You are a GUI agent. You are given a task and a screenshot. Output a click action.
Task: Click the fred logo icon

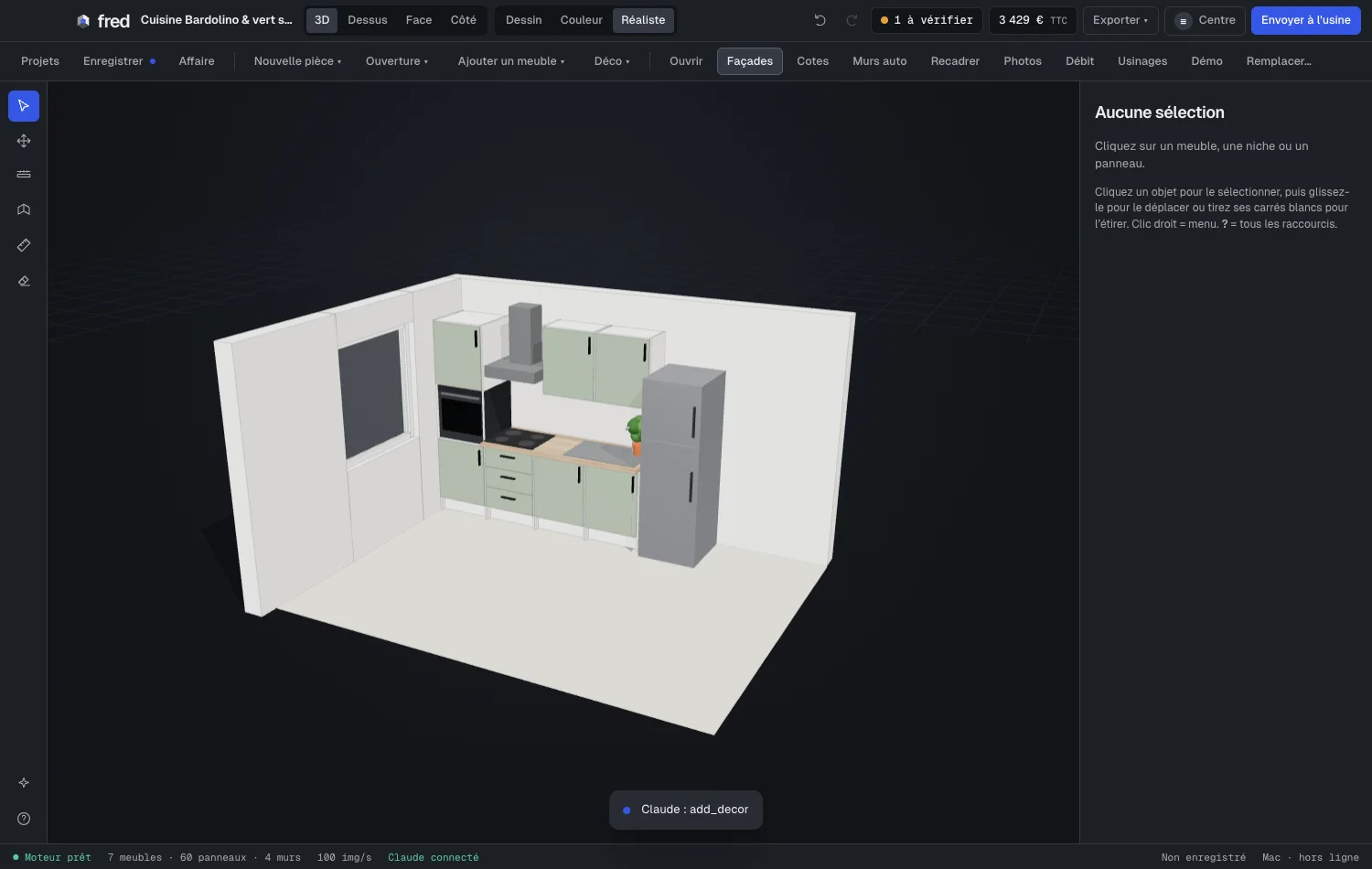pyautogui.click(x=83, y=21)
